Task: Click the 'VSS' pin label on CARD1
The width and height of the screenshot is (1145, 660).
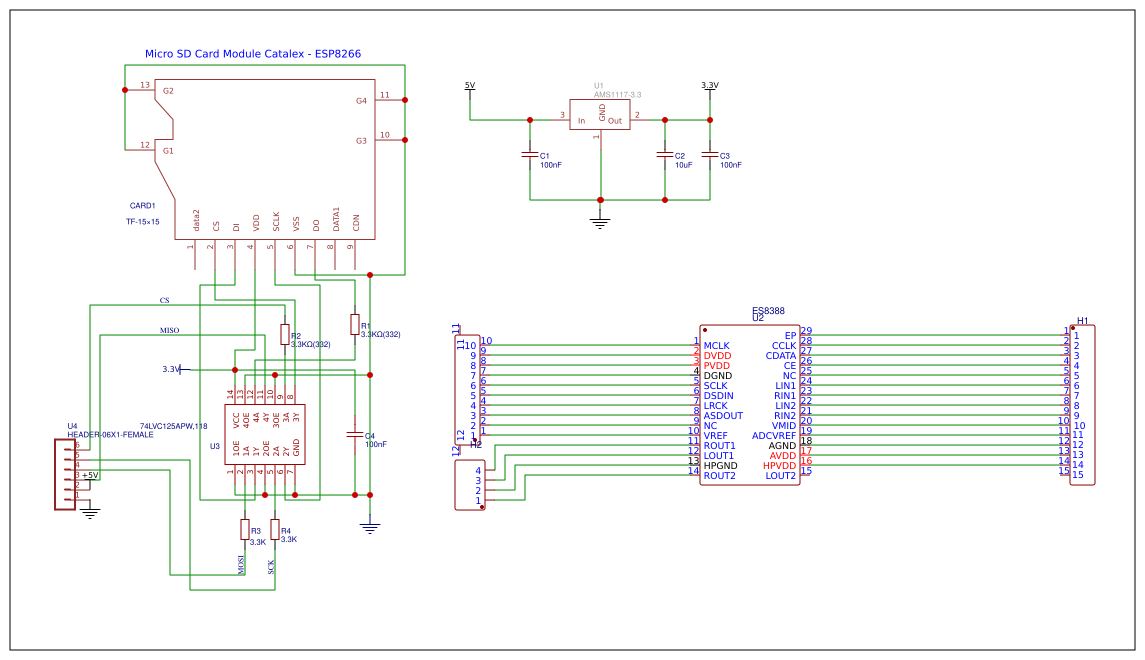Action: (296, 223)
